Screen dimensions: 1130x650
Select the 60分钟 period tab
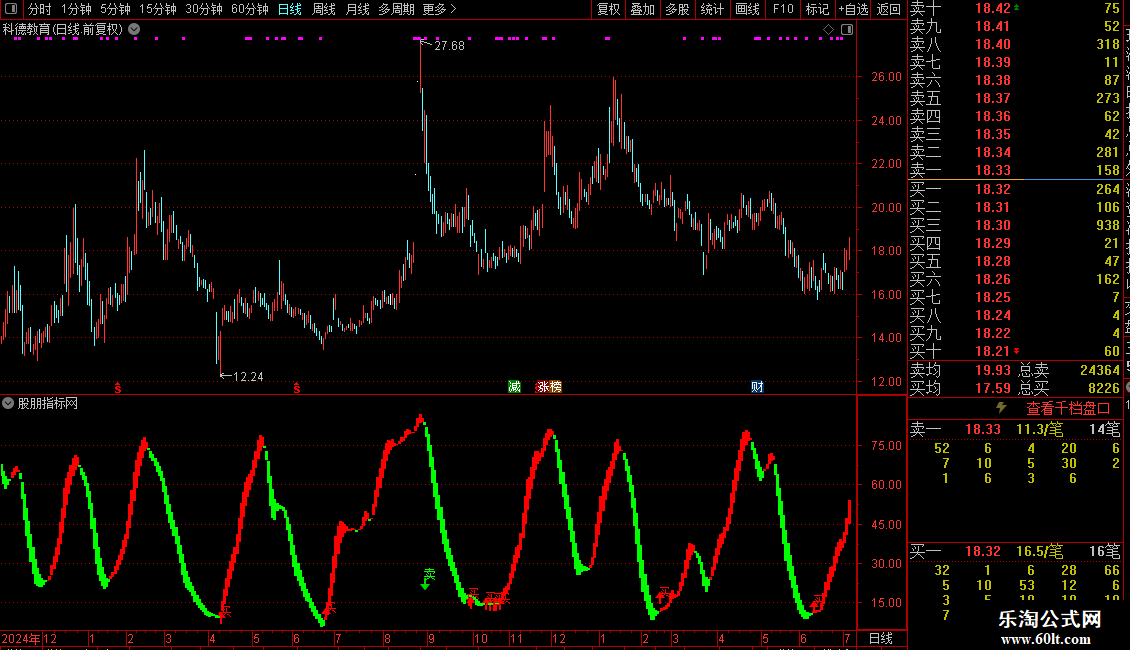click(249, 9)
